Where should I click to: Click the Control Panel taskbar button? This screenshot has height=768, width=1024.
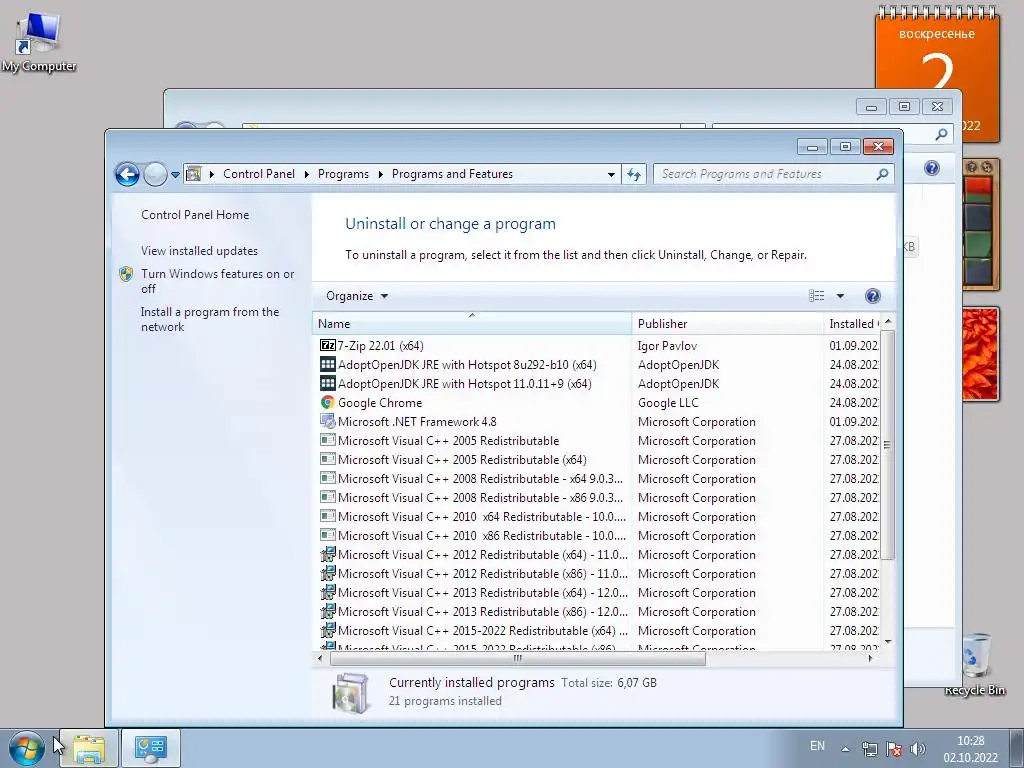pyautogui.click(x=151, y=748)
